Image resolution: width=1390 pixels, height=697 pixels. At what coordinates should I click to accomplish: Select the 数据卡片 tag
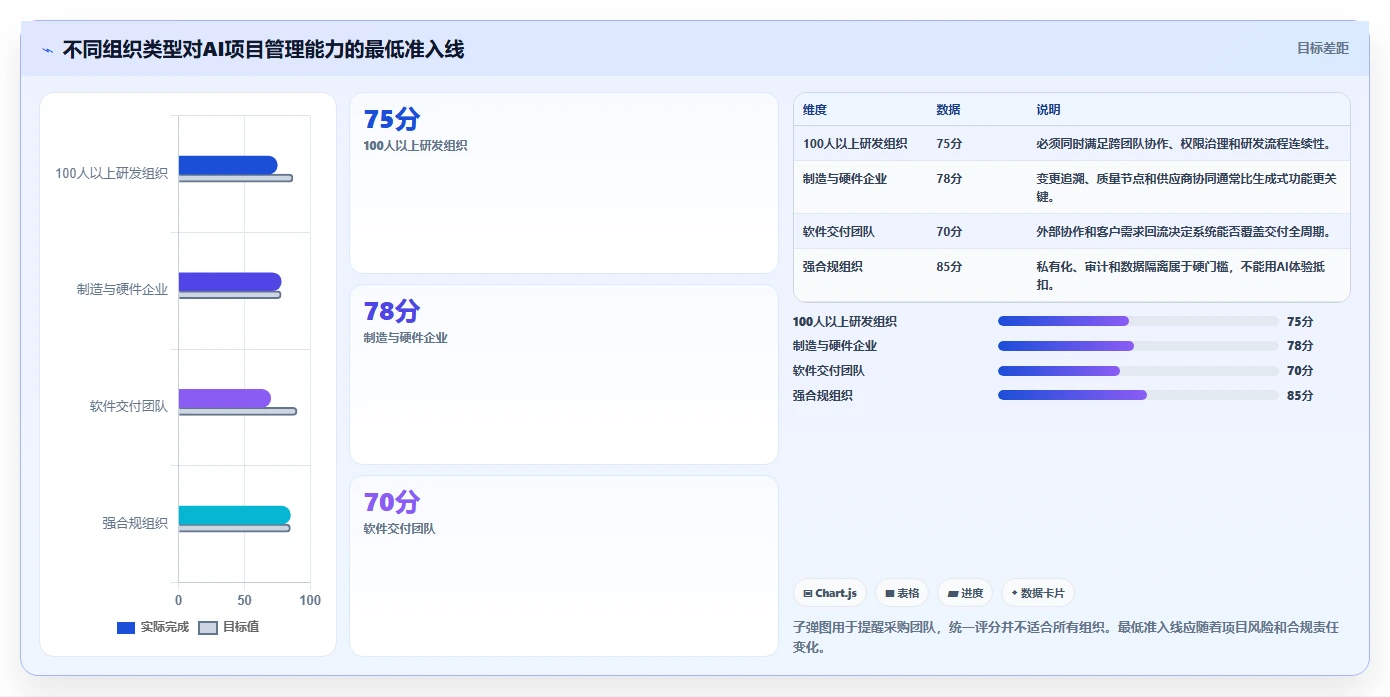click(x=1038, y=593)
